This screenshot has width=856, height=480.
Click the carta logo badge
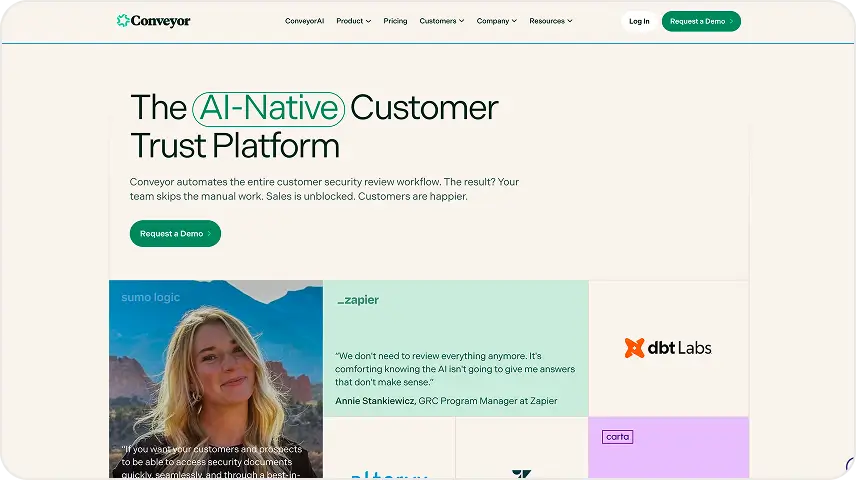617,437
